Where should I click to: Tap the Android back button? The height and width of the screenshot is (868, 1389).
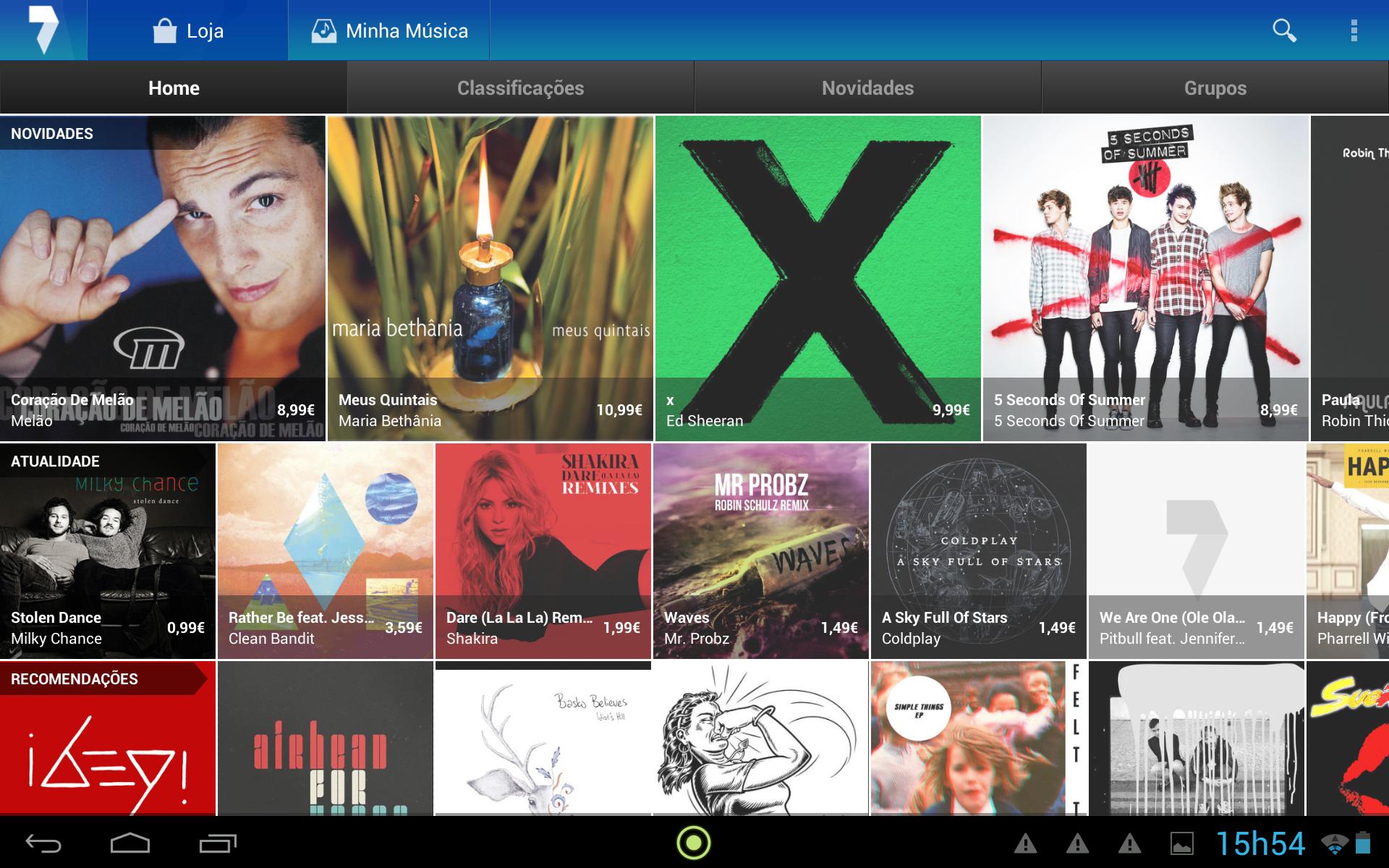[43, 843]
